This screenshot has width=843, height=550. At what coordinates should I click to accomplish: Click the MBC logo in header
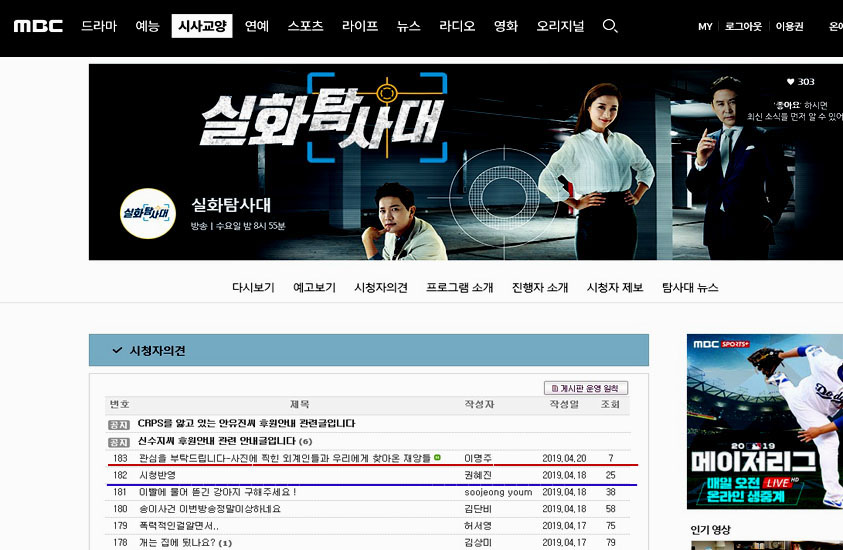(38, 26)
